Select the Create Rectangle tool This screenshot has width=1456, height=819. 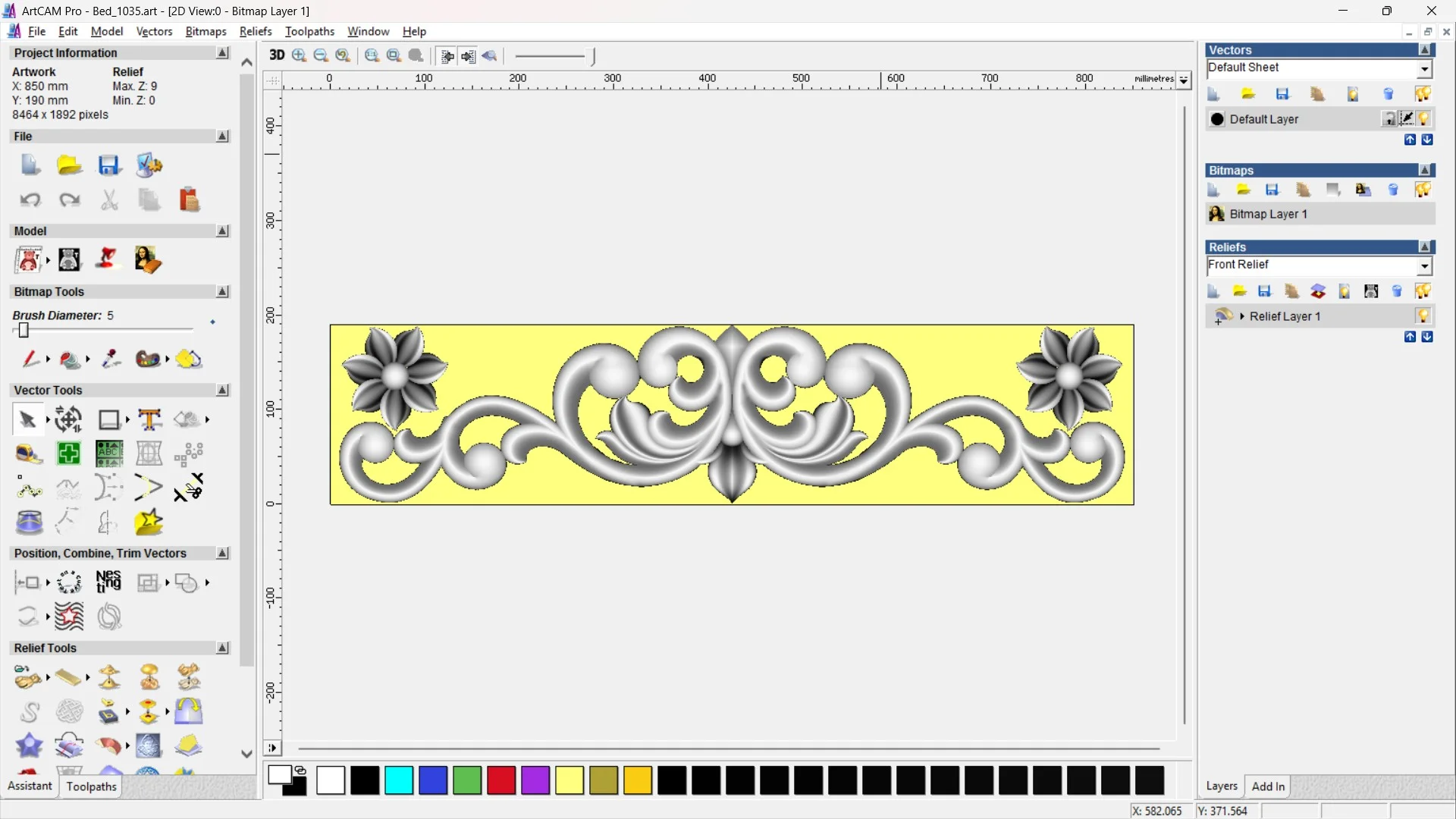[x=109, y=419]
